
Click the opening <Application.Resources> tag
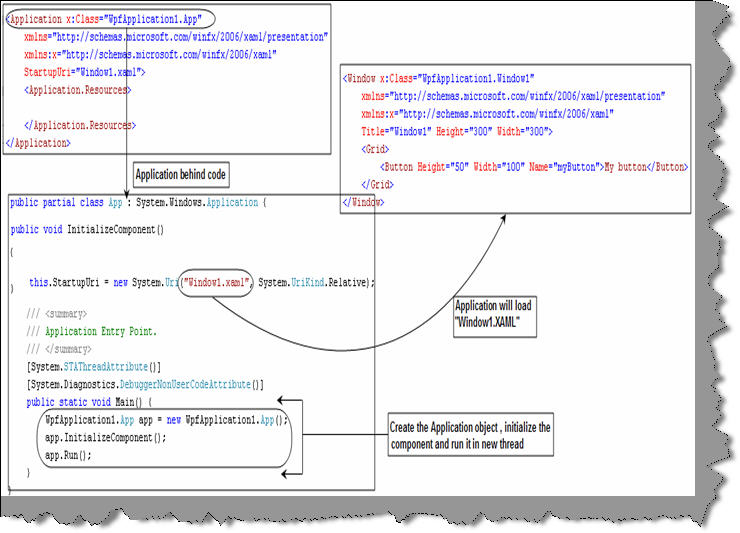tap(77, 90)
